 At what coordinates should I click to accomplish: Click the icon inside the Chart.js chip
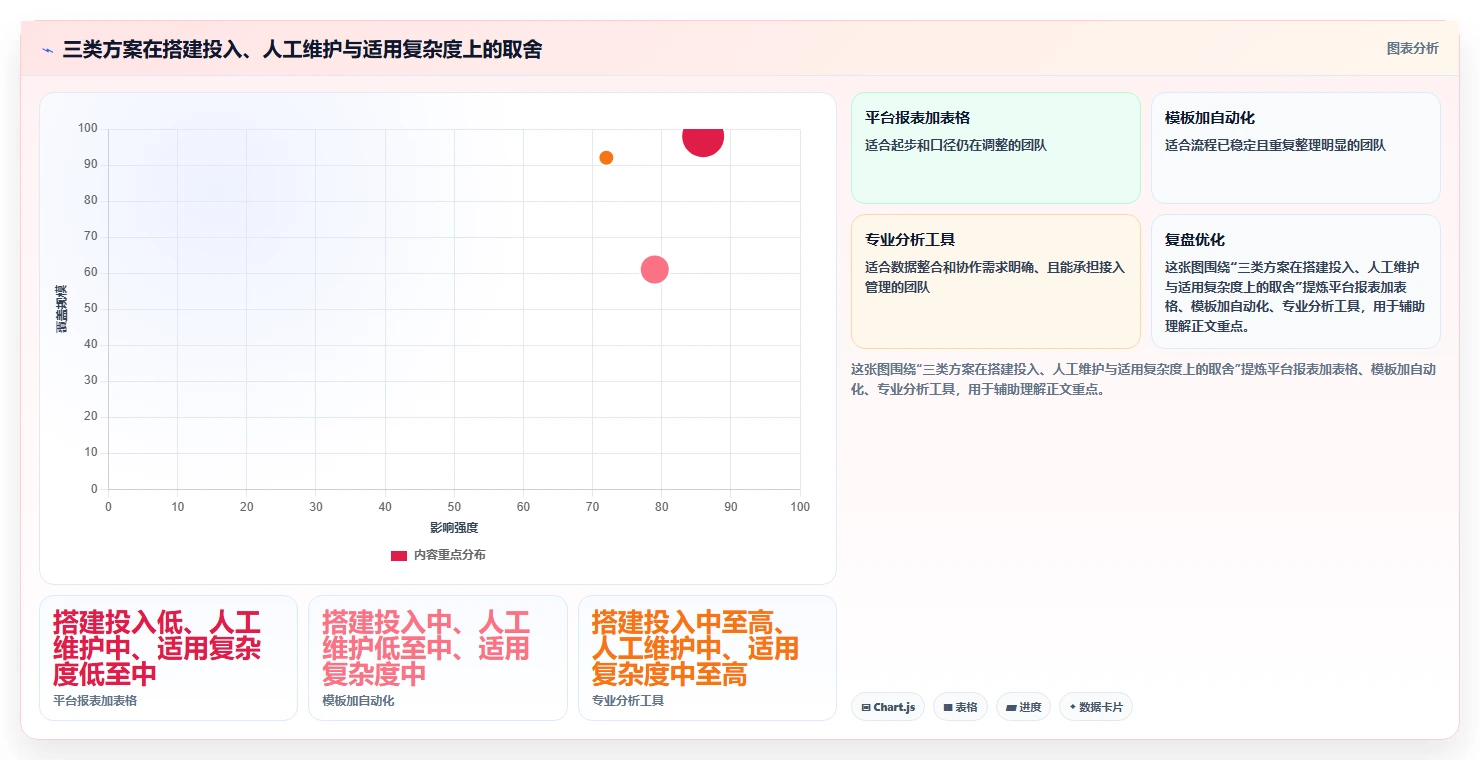coord(866,707)
